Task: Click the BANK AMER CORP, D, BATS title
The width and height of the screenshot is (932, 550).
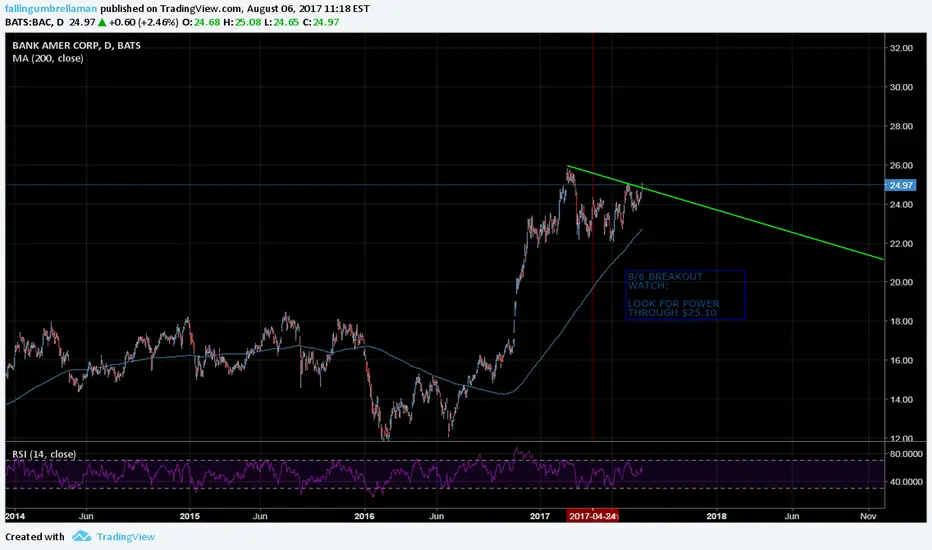Action: (76, 45)
